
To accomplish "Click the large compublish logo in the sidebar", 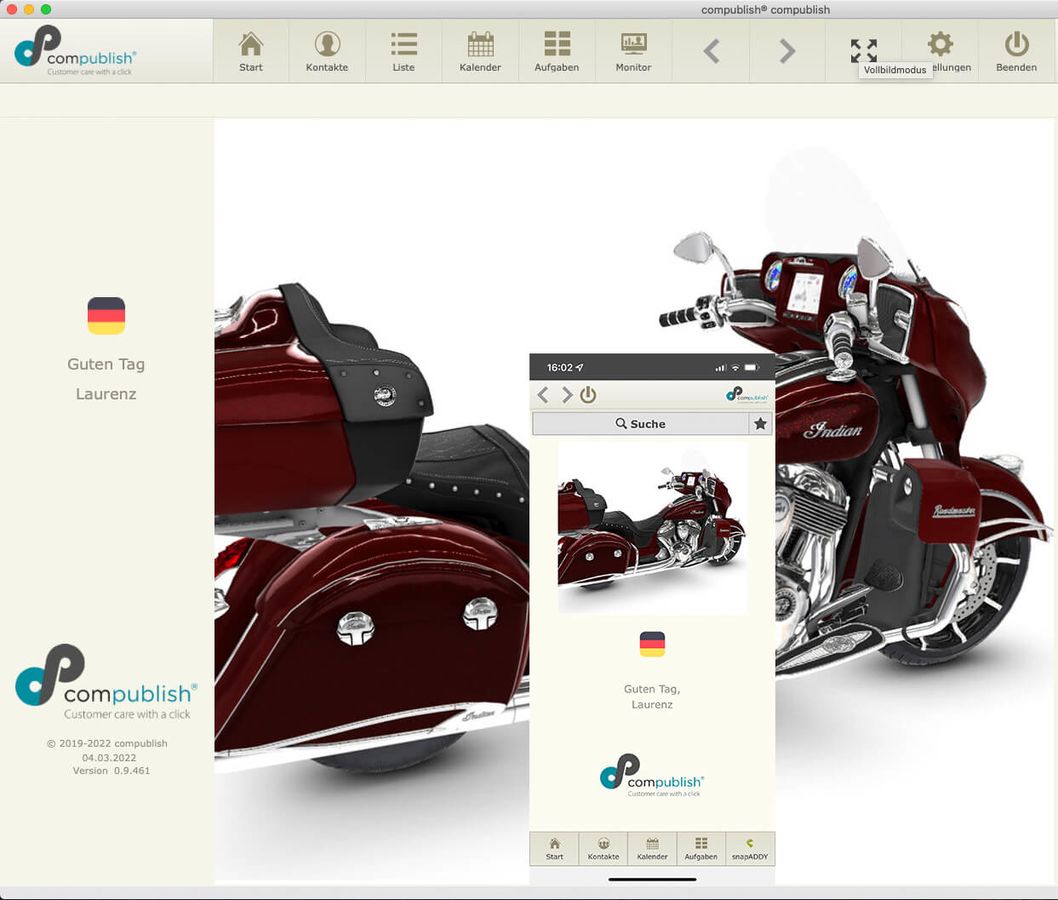I will [x=106, y=681].
